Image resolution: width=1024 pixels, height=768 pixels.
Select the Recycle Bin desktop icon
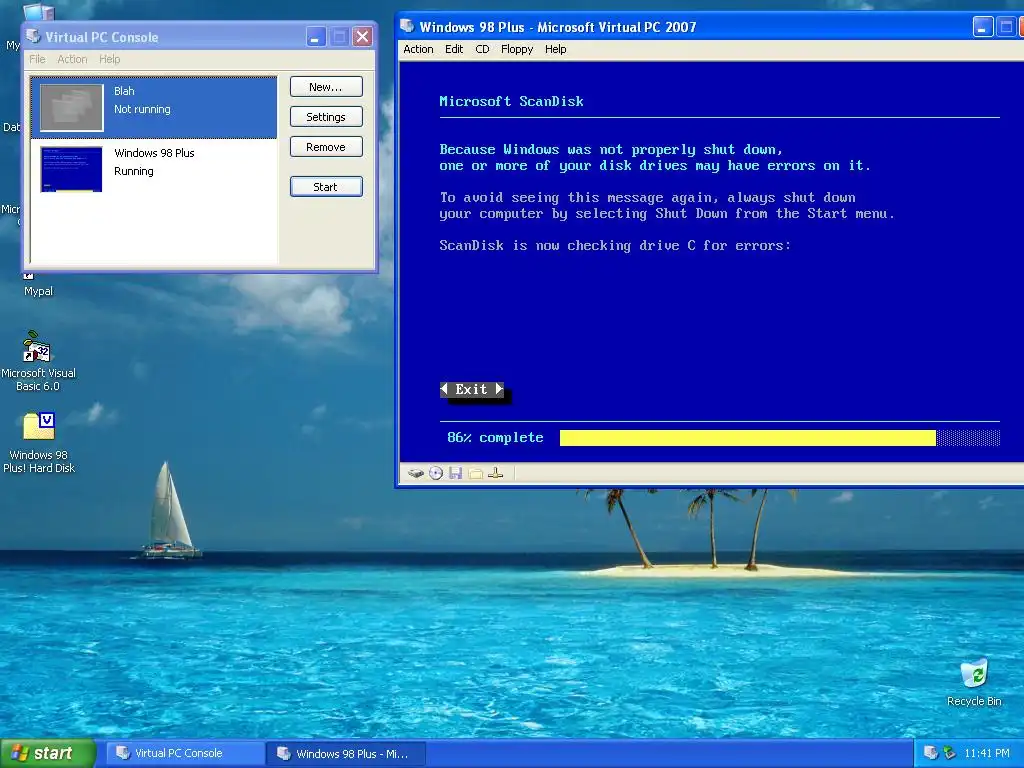click(x=974, y=683)
